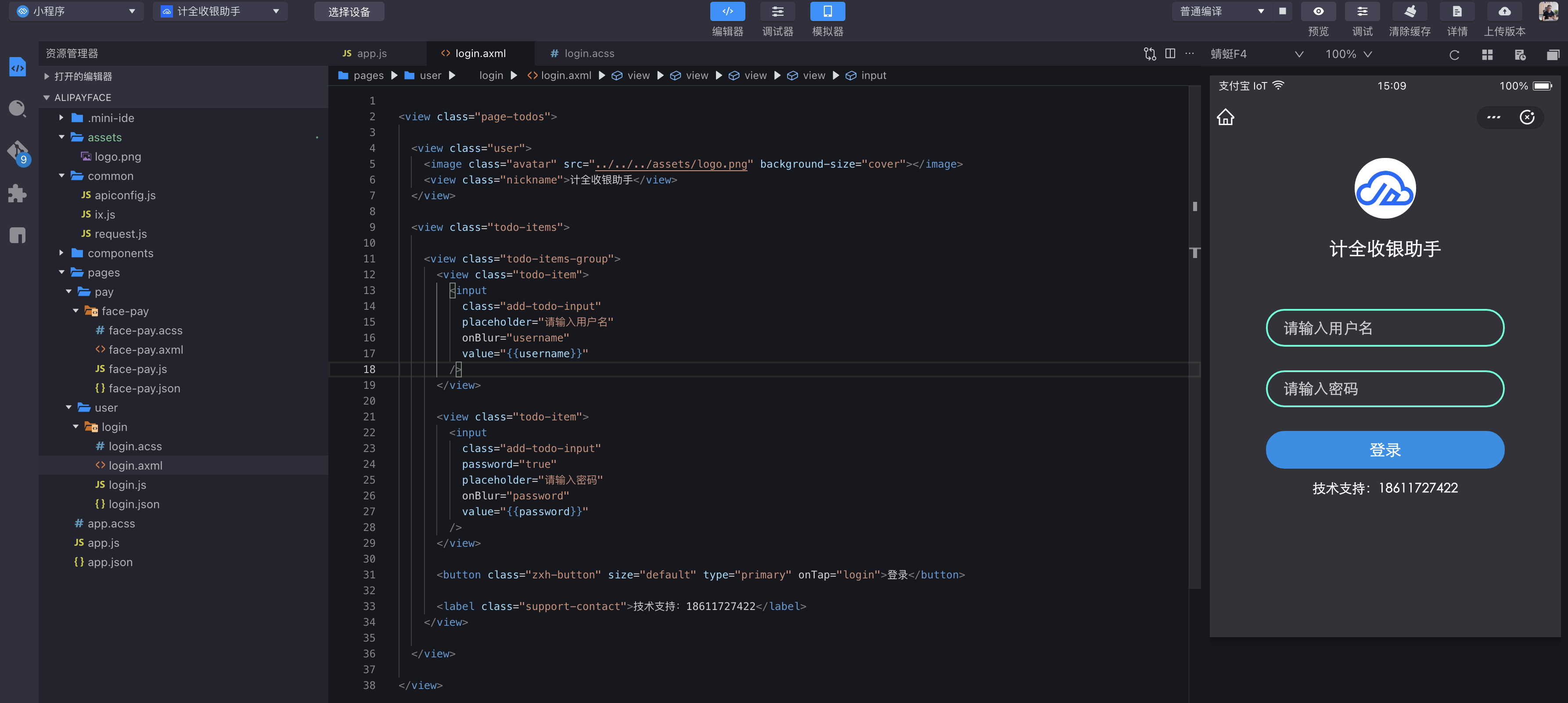Click the ../../../assets/logo.png link in code
The image size is (1568, 703).
click(x=671, y=164)
